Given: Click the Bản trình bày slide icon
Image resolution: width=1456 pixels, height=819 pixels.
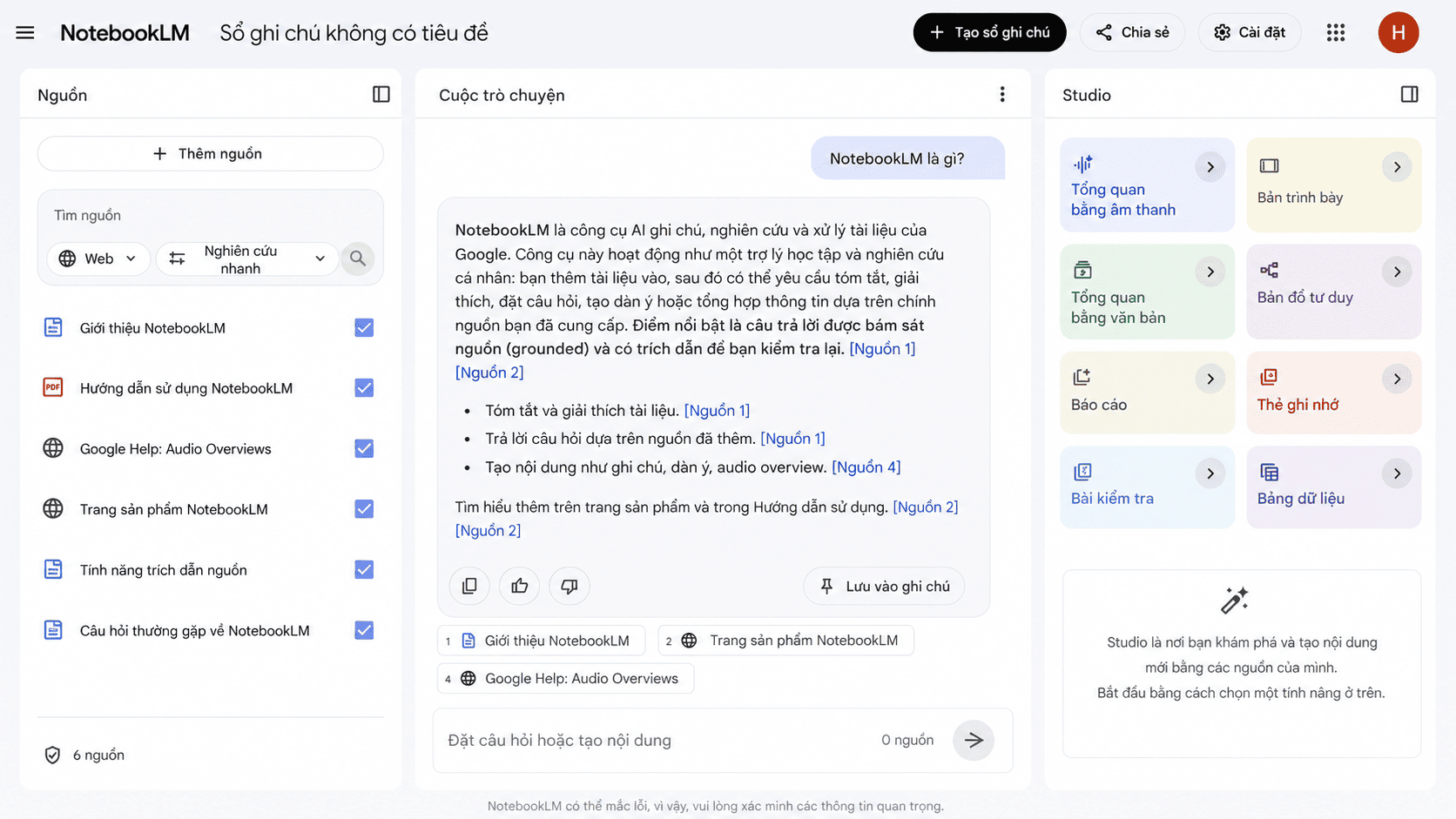Looking at the screenshot, I should coord(1269,165).
